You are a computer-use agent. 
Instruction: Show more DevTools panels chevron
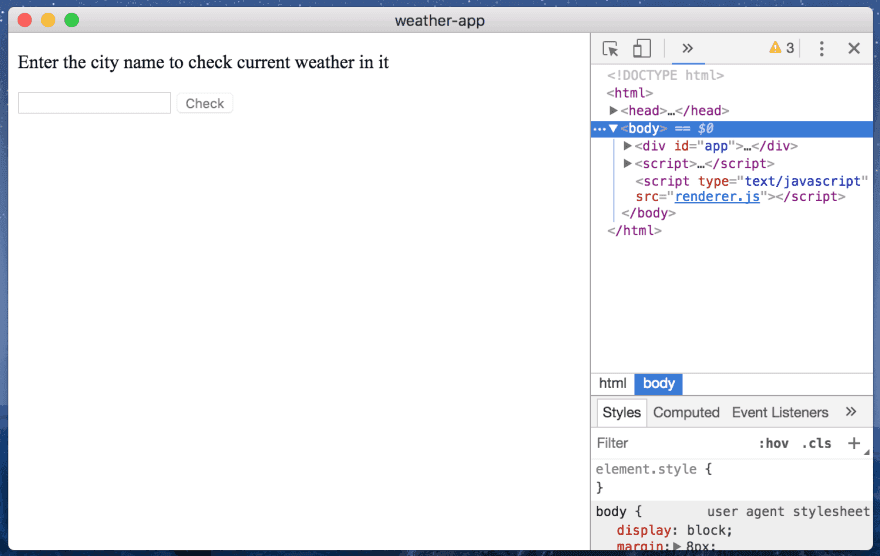688,48
